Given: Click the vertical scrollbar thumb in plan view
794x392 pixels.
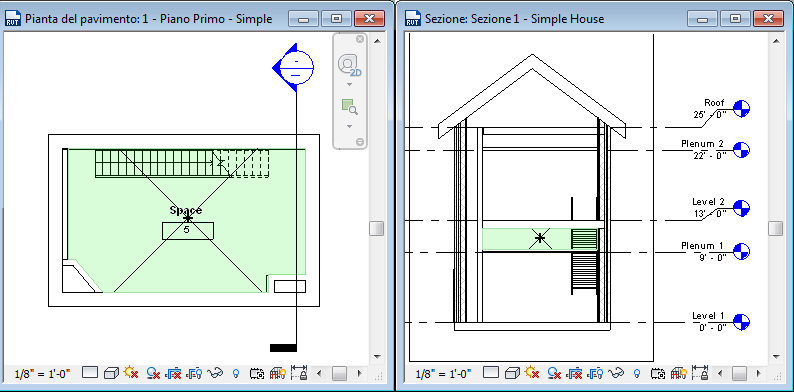Looking at the screenshot, I should click(376, 228).
